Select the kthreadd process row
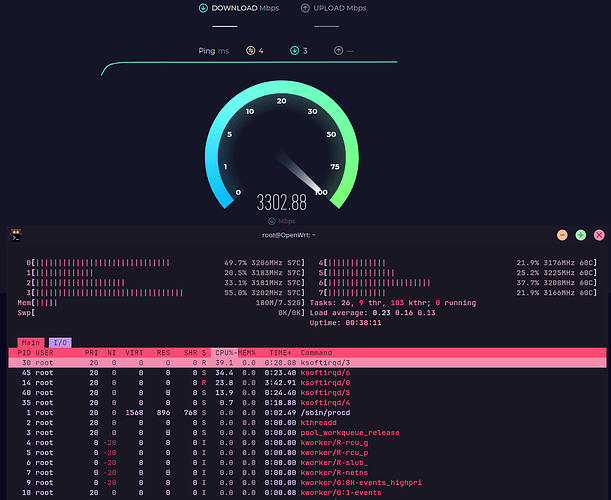Viewport: 611px width, 500px height. [x=307, y=423]
